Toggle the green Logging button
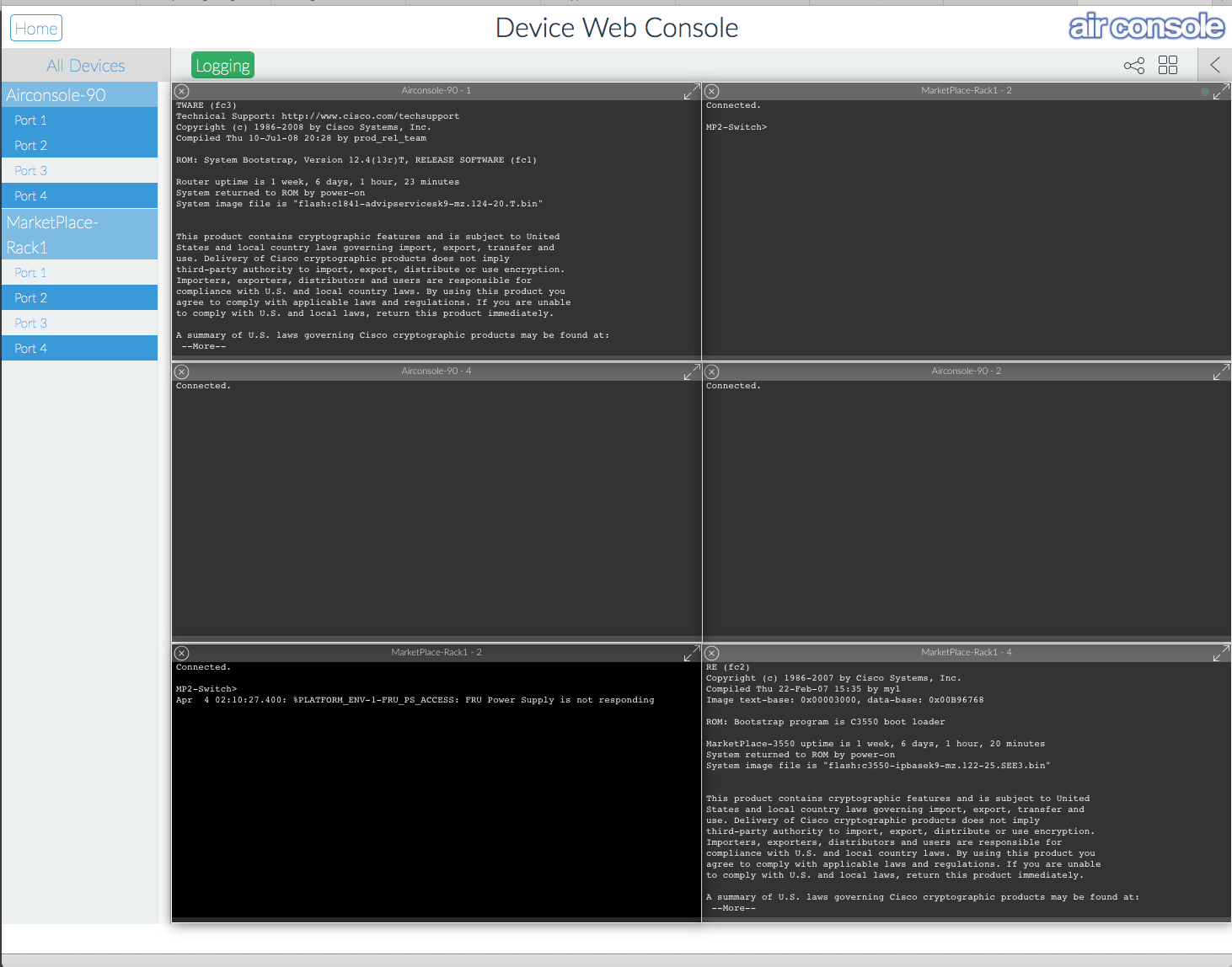Image resolution: width=1232 pixels, height=967 pixels. click(222, 66)
